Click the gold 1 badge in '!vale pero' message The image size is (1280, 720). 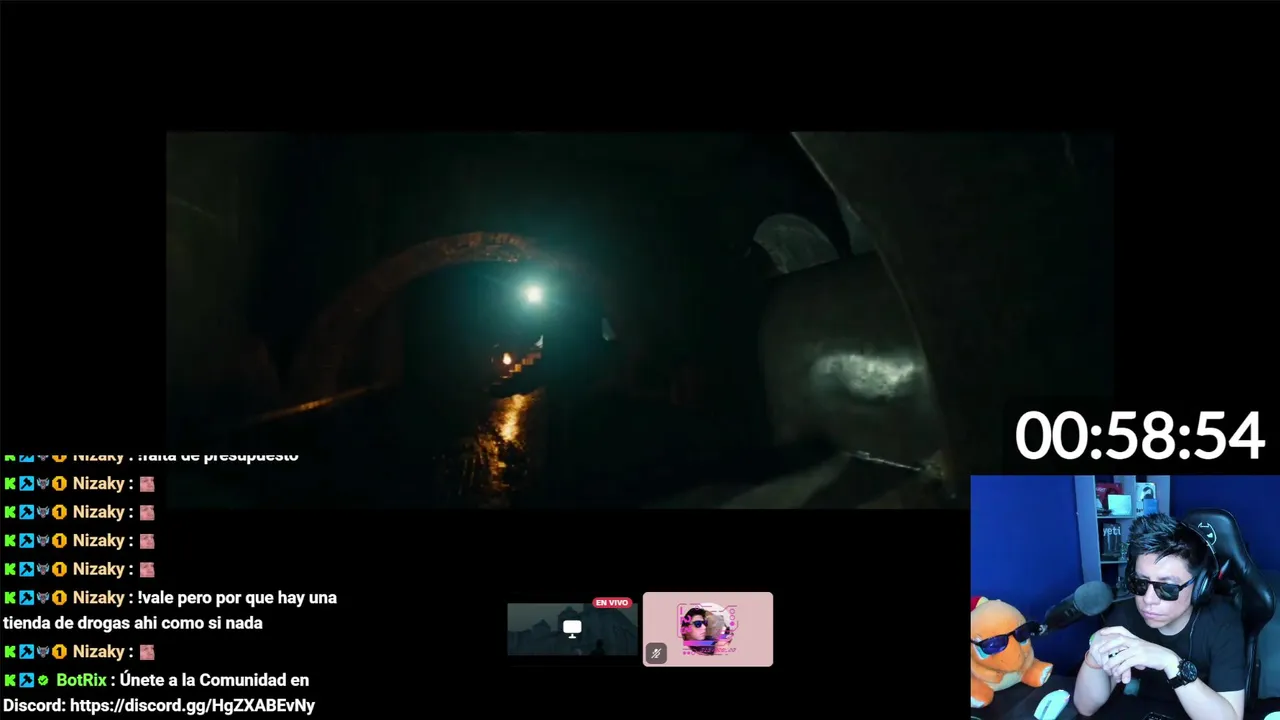pos(59,598)
